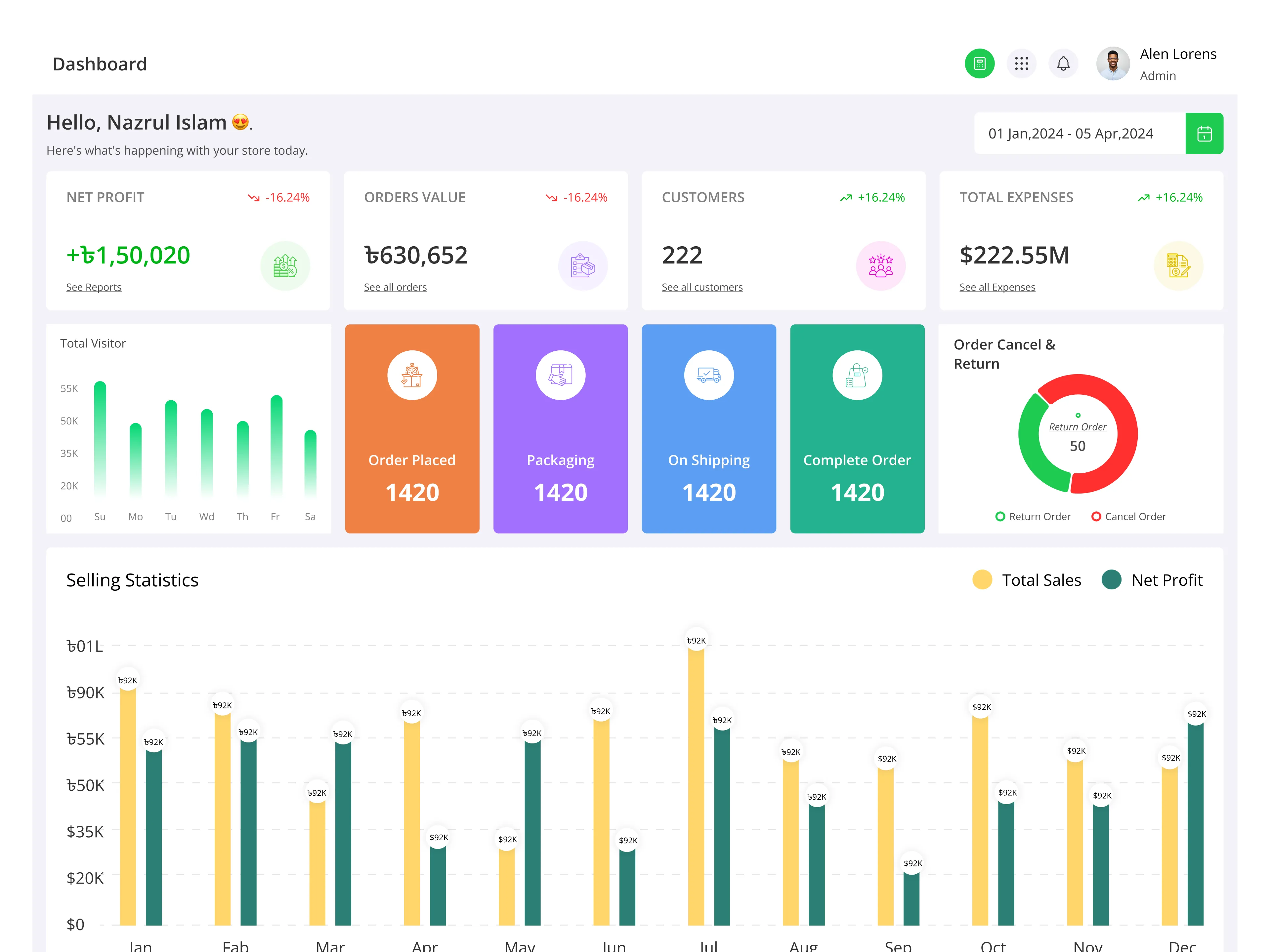Click the Net Profit money icon
This screenshot has height=952, width=1270.
point(285,266)
